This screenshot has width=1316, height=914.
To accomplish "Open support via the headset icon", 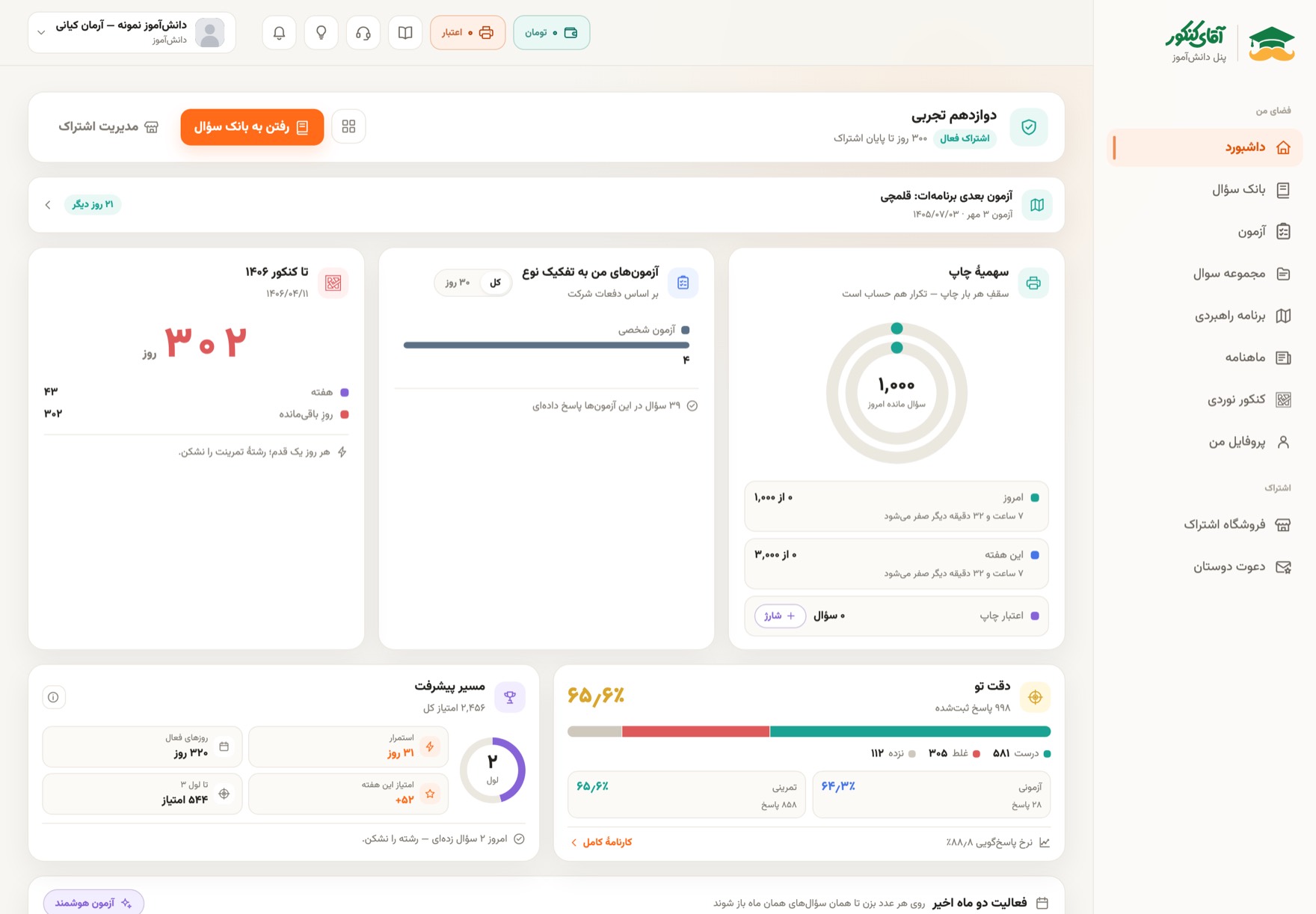I will point(363,33).
